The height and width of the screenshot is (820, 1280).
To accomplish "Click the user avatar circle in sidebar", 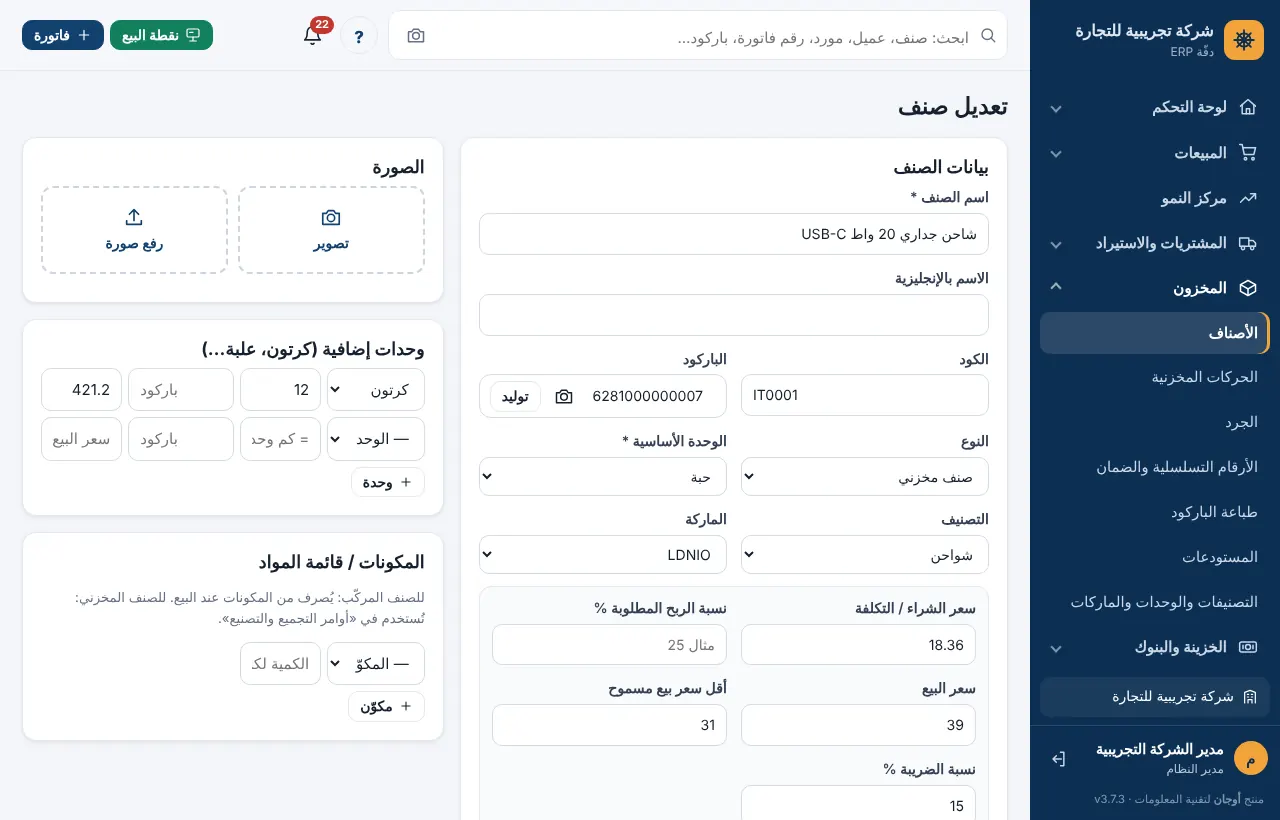I will coord(1250,758).
